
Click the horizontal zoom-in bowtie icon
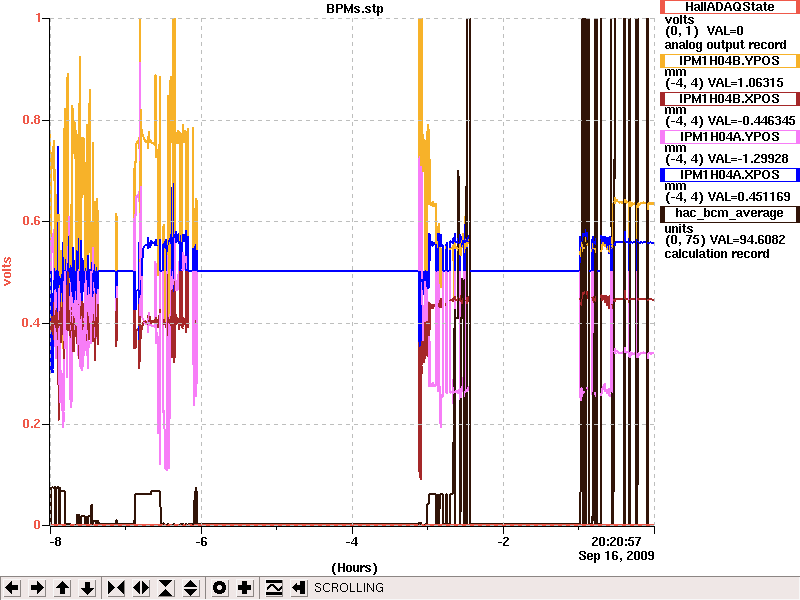pos(116,588)
